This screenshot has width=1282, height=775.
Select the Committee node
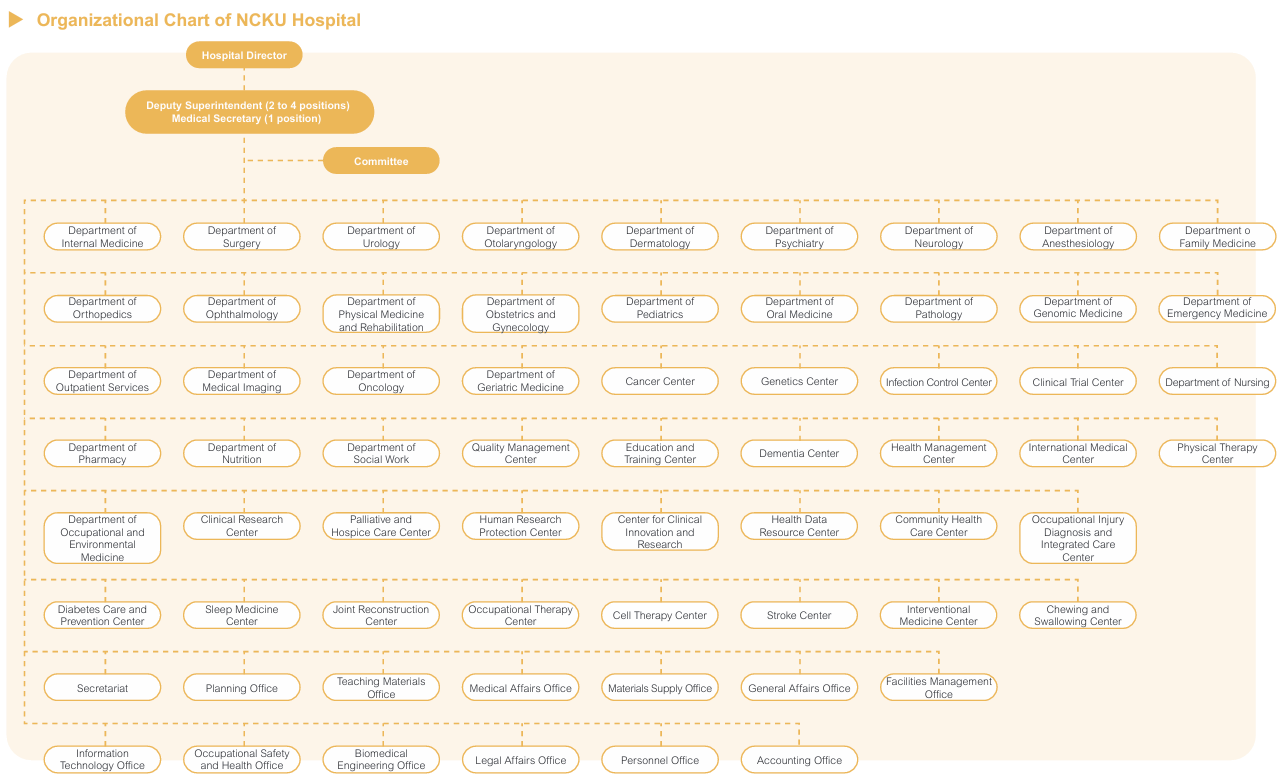[381, 161]
